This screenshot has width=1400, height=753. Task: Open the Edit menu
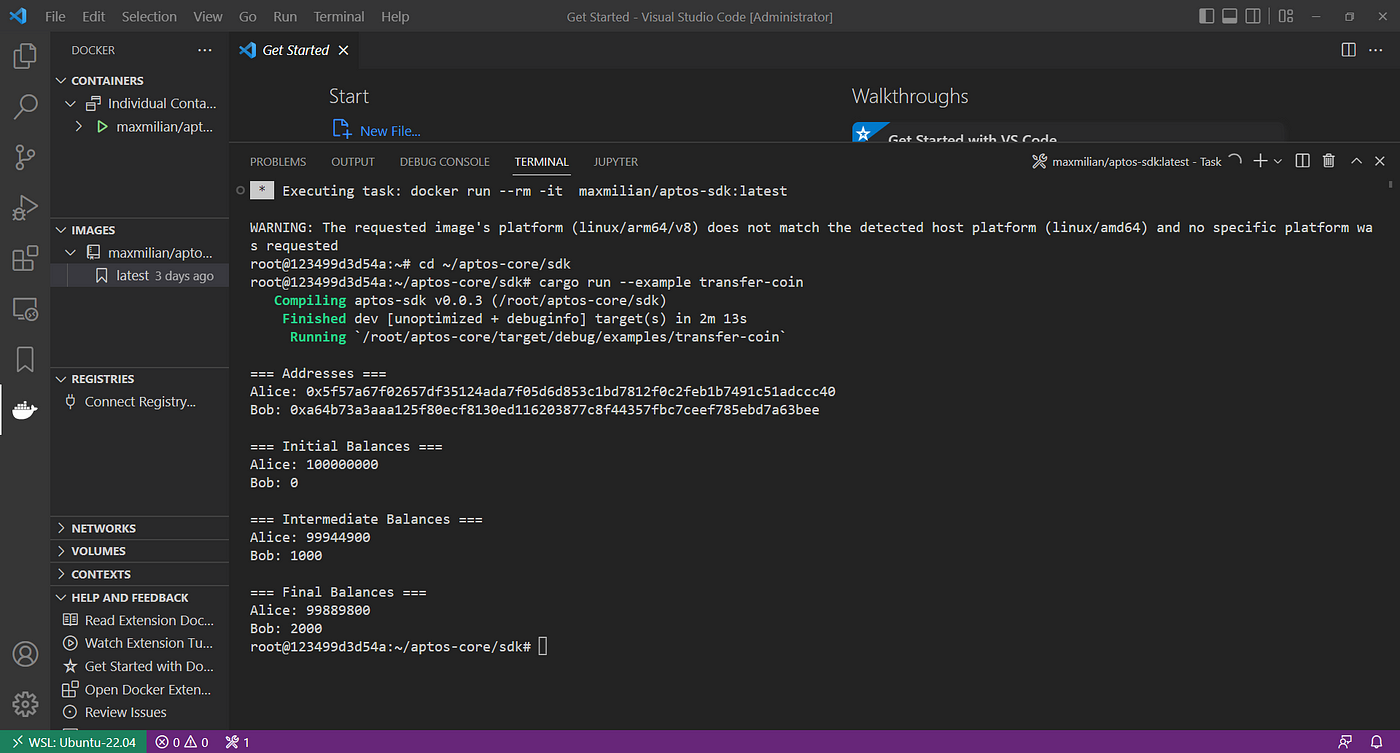94,17
